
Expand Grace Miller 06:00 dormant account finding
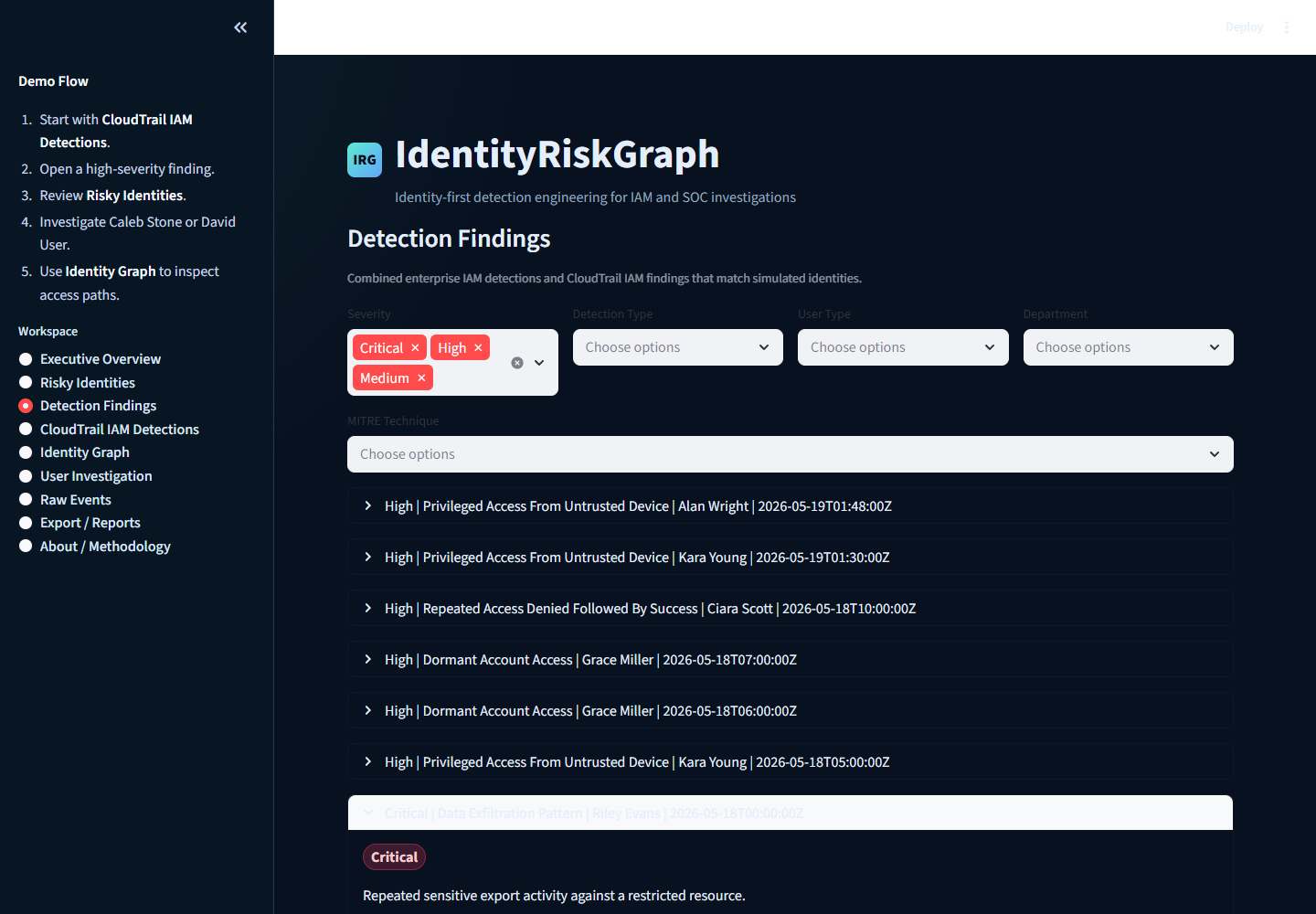pos(791,710)
